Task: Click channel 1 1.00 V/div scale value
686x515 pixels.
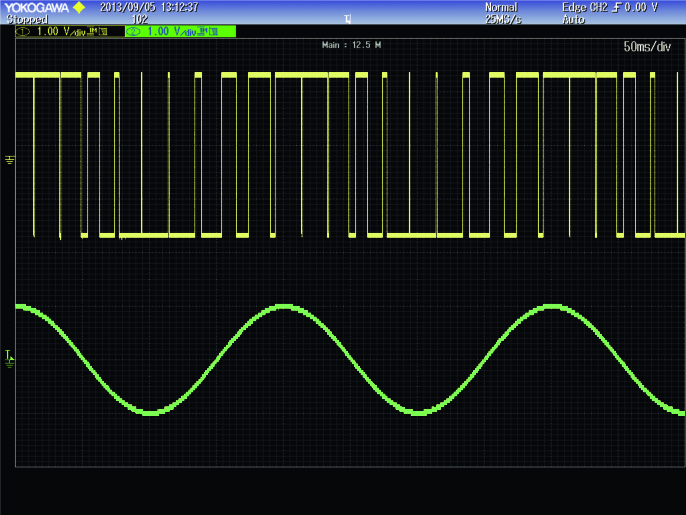Action: tap(61, 32)
